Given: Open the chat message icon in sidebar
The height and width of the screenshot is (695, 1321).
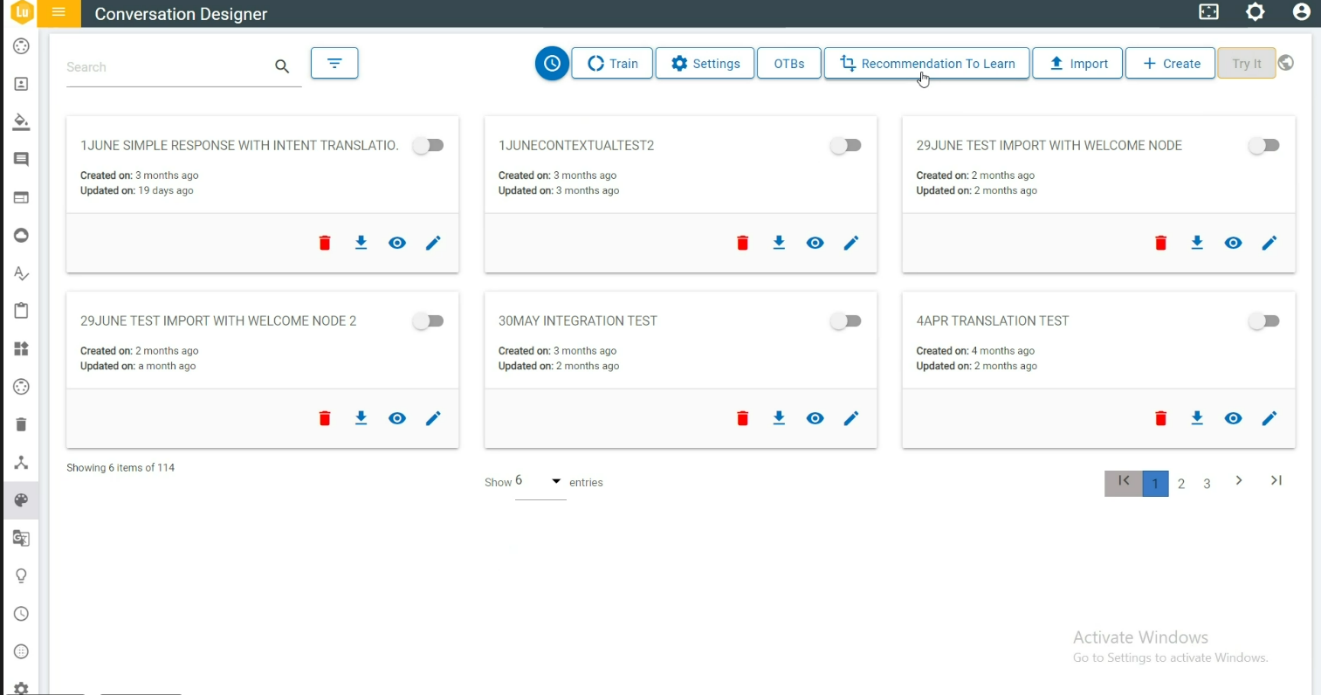Looking at the screenshot, I should click(x=21, y=160).
